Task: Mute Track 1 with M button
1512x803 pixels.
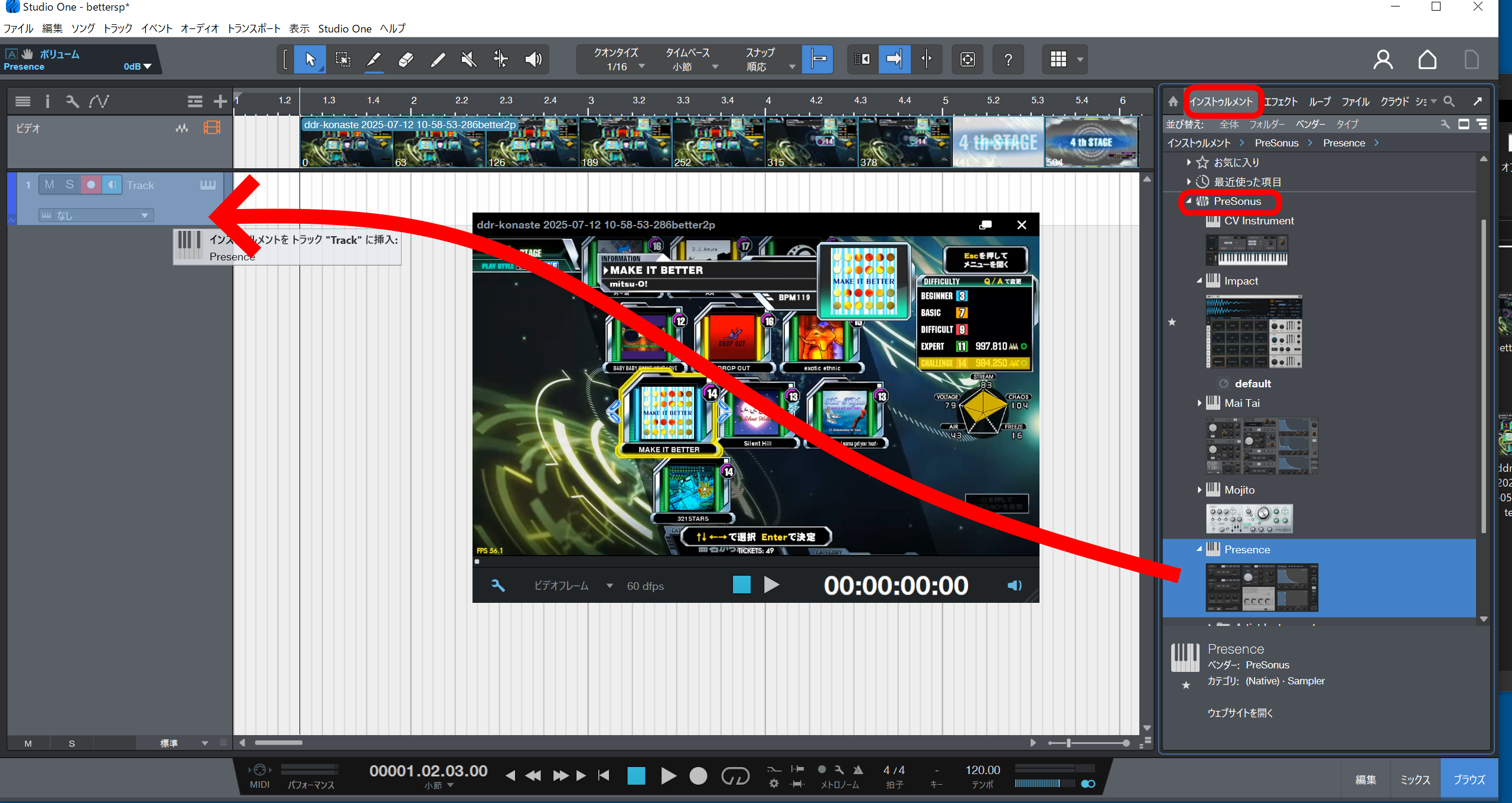Action: click(49, 185)
